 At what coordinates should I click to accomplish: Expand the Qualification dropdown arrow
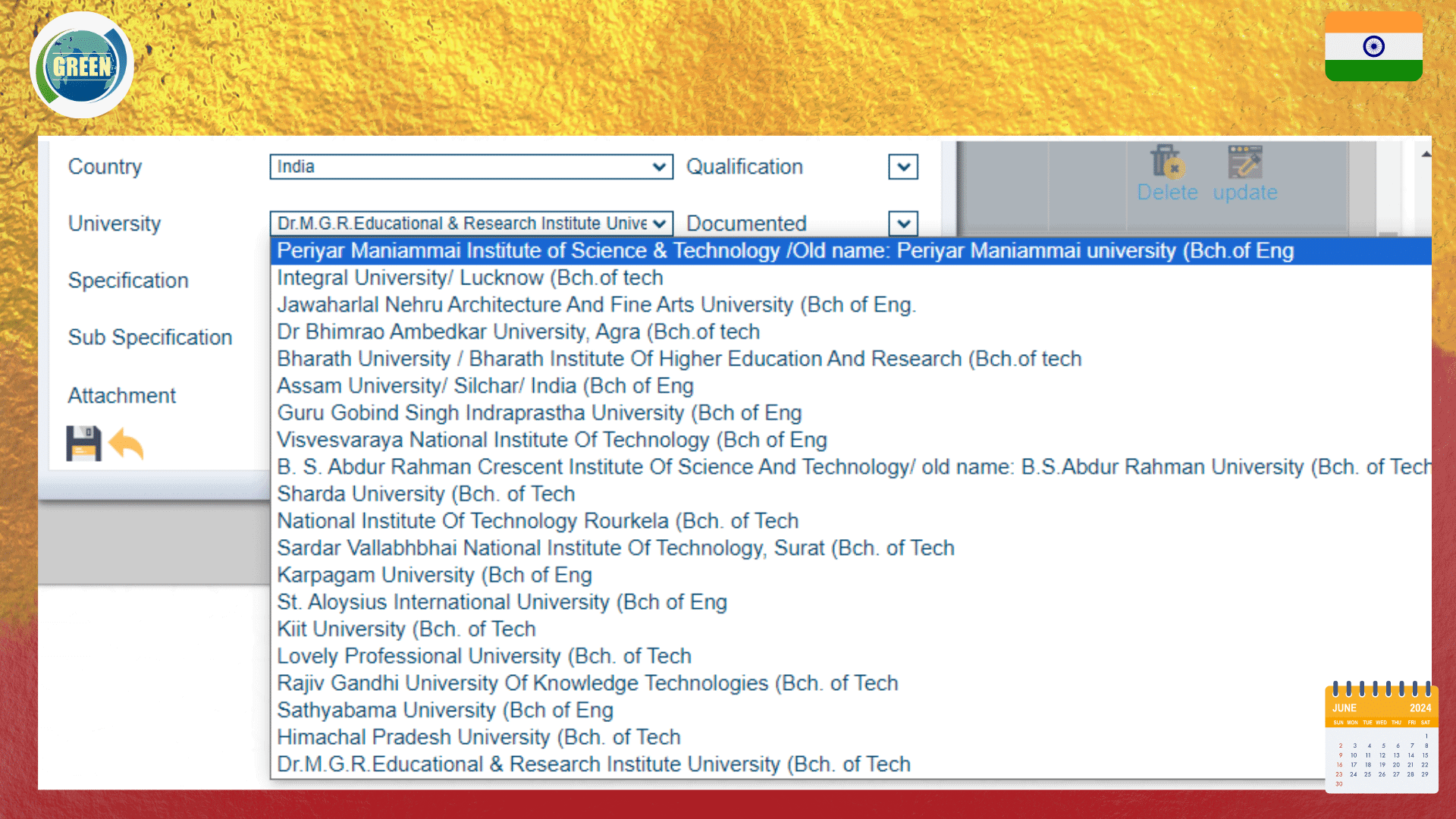(903, 167)
